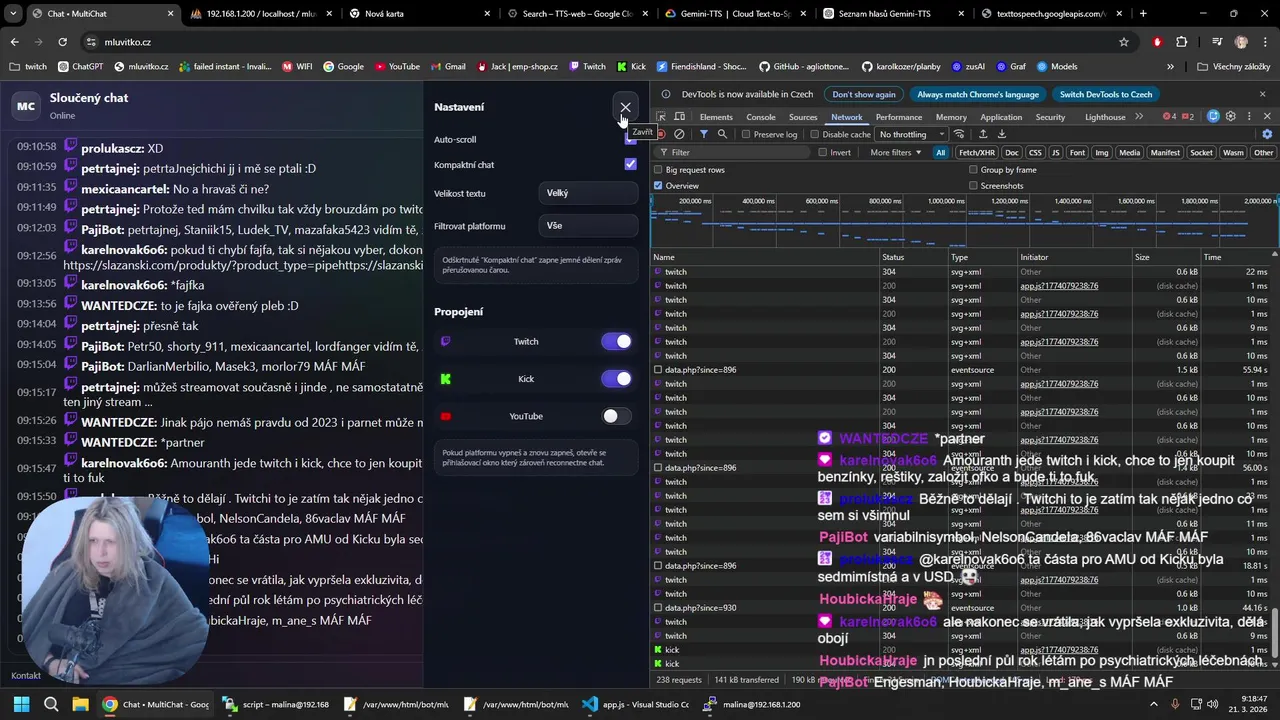Open DevTools three-dot menu
Image resolution: width=1280 pixels, height=720 pixels.
pos(1247,117)
